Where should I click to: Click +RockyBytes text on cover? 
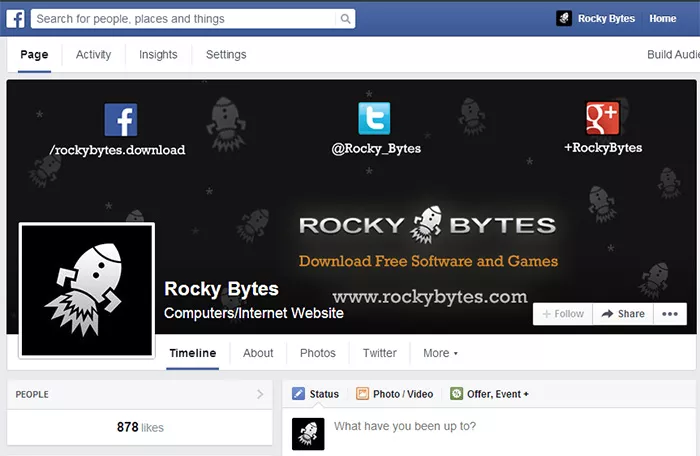603,148
